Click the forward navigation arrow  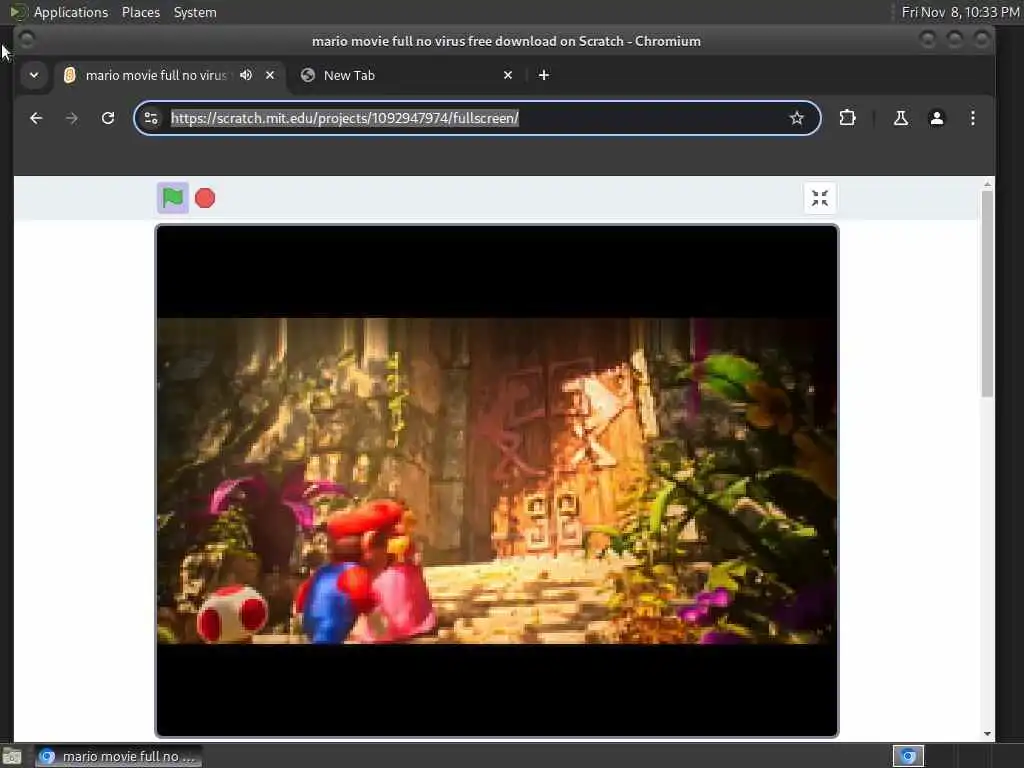pos(72,118)
